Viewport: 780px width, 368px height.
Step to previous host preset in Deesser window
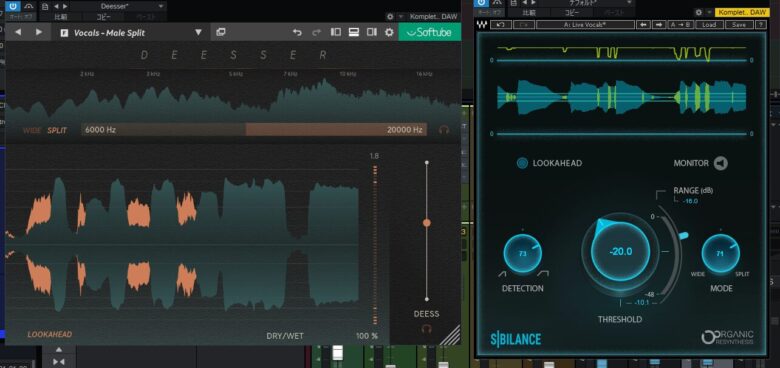coord(55,6)
